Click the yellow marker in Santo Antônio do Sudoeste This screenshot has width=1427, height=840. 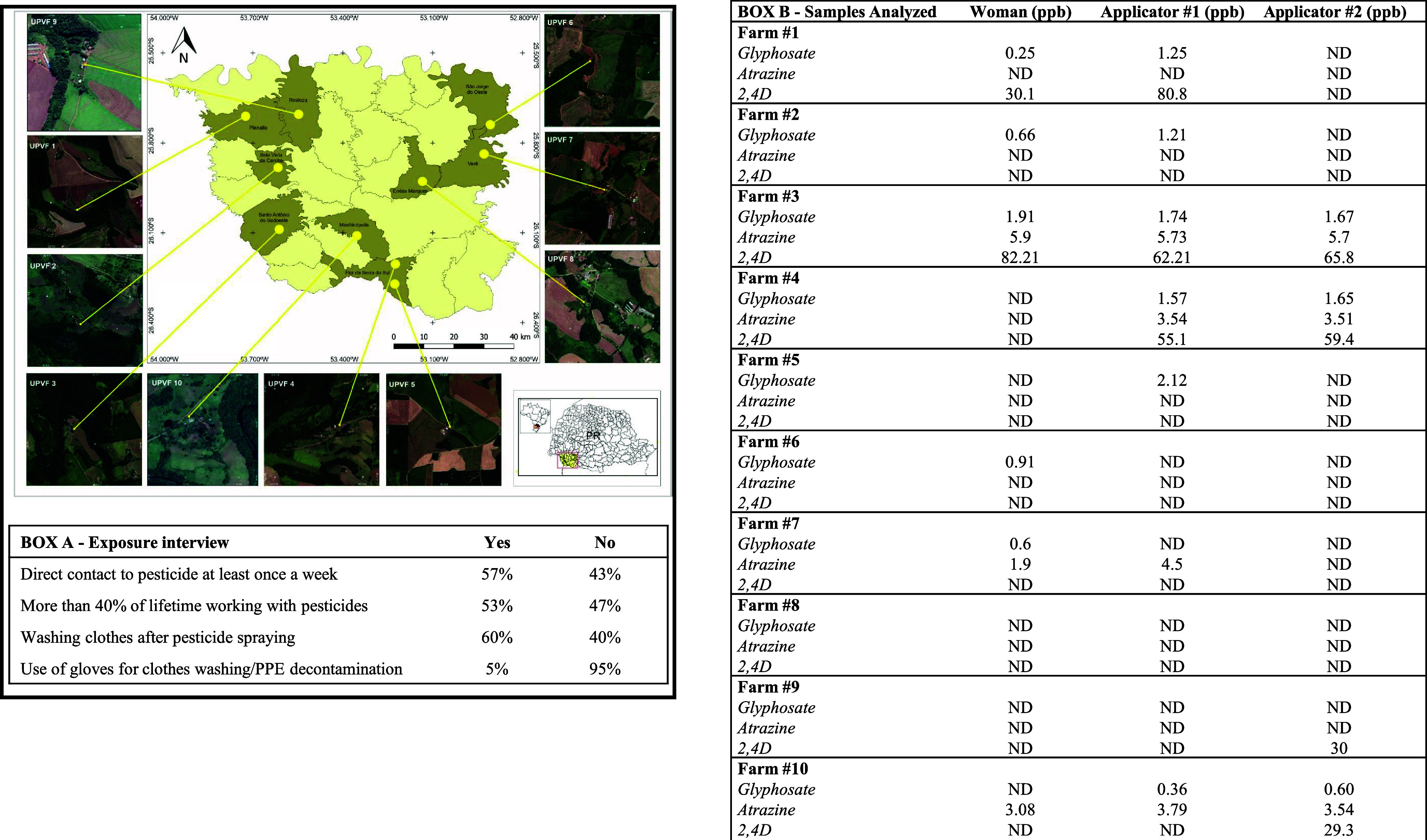point(279,230)
